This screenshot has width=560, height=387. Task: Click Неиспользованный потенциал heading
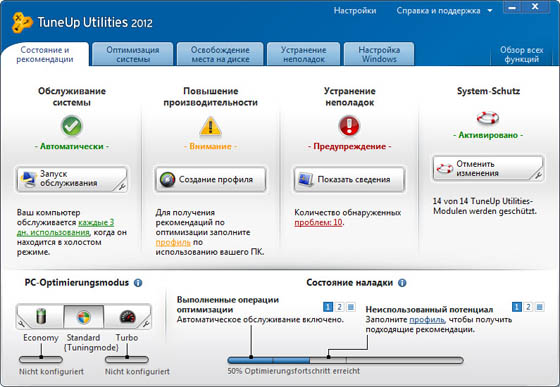click(x=429, y=310)
